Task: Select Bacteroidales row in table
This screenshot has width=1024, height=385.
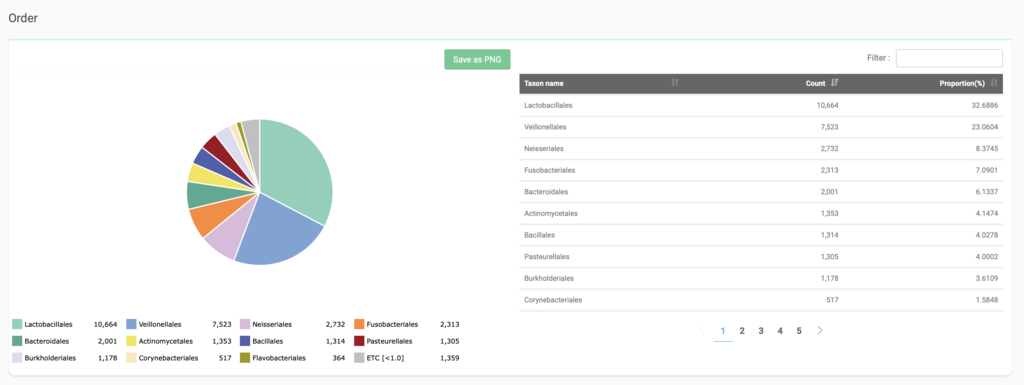Action: [761, 192]
